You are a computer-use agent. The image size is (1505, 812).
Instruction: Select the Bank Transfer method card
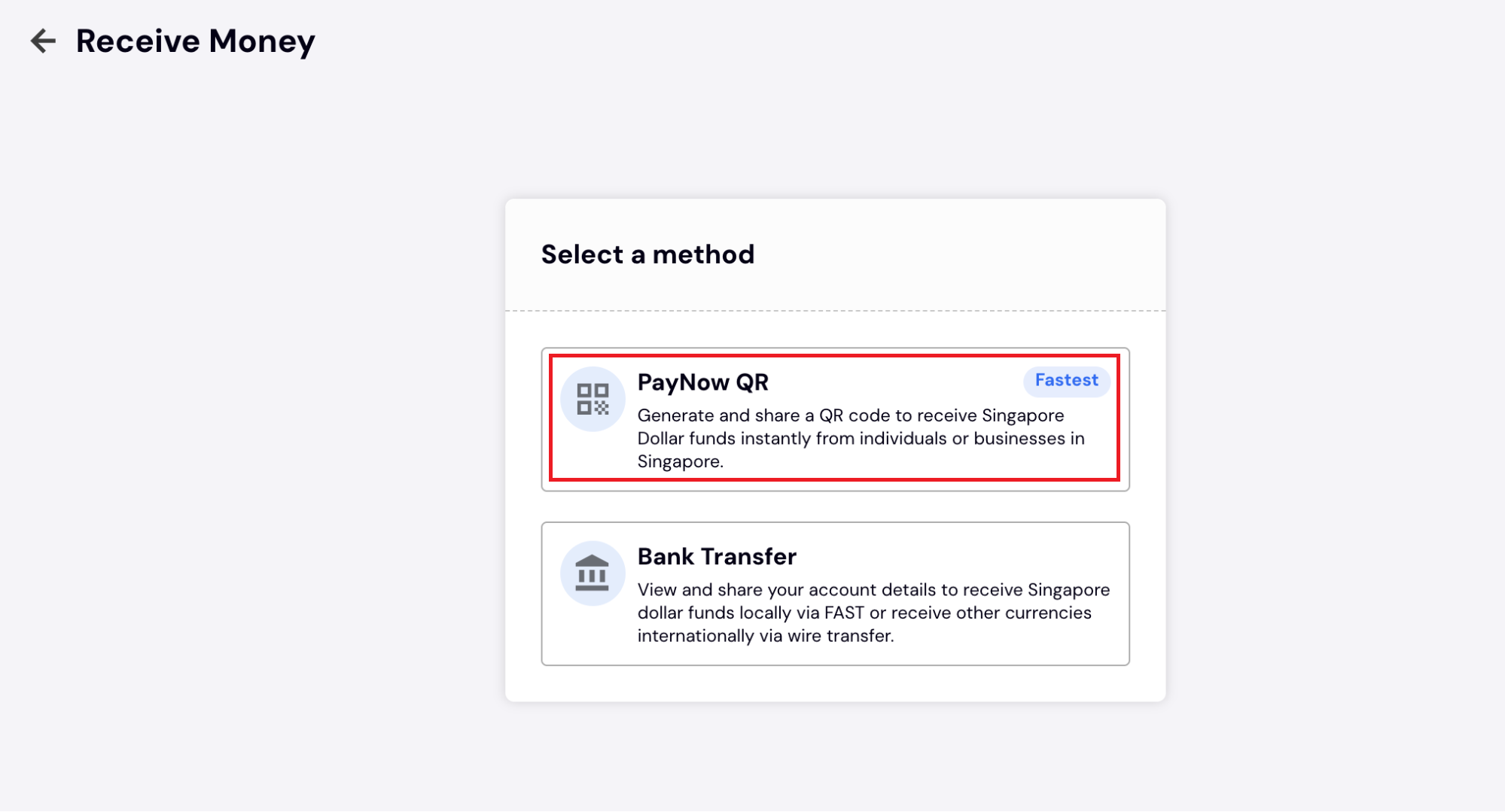pos(834,593)
